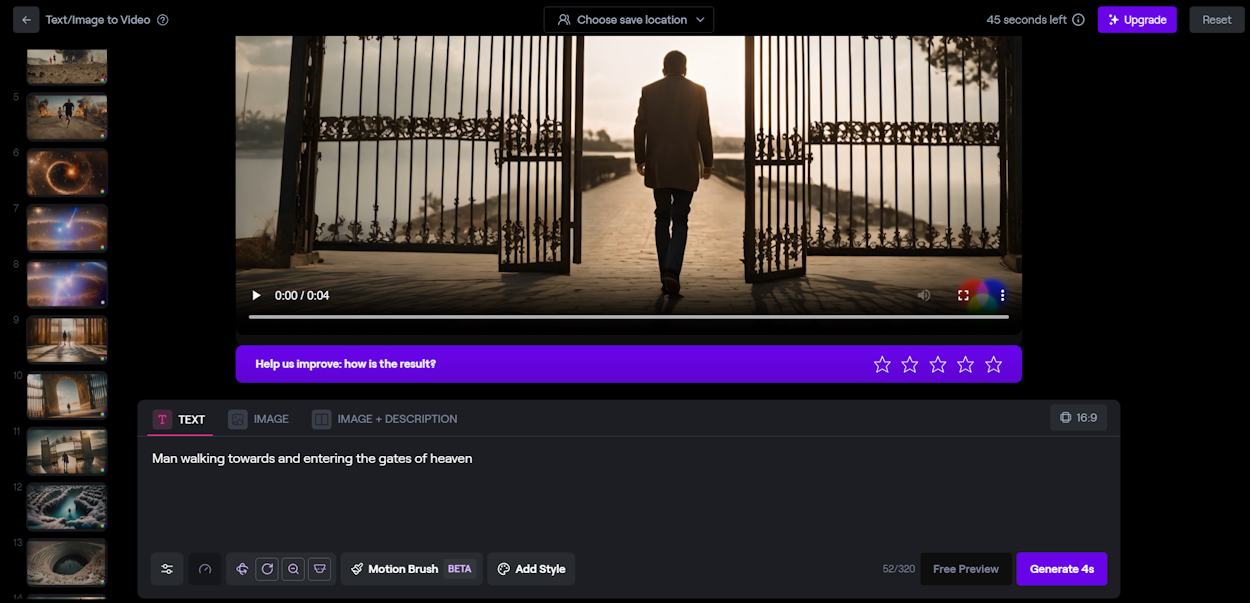Select thumbnail 9 in the generation sidebar
1250x603 pixels.
66,339
